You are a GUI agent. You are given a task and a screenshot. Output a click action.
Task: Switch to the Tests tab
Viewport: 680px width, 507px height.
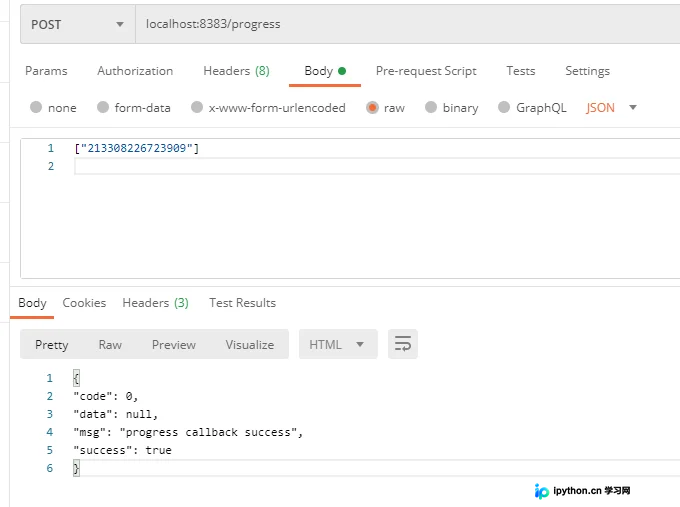click(x=520, y=71)
